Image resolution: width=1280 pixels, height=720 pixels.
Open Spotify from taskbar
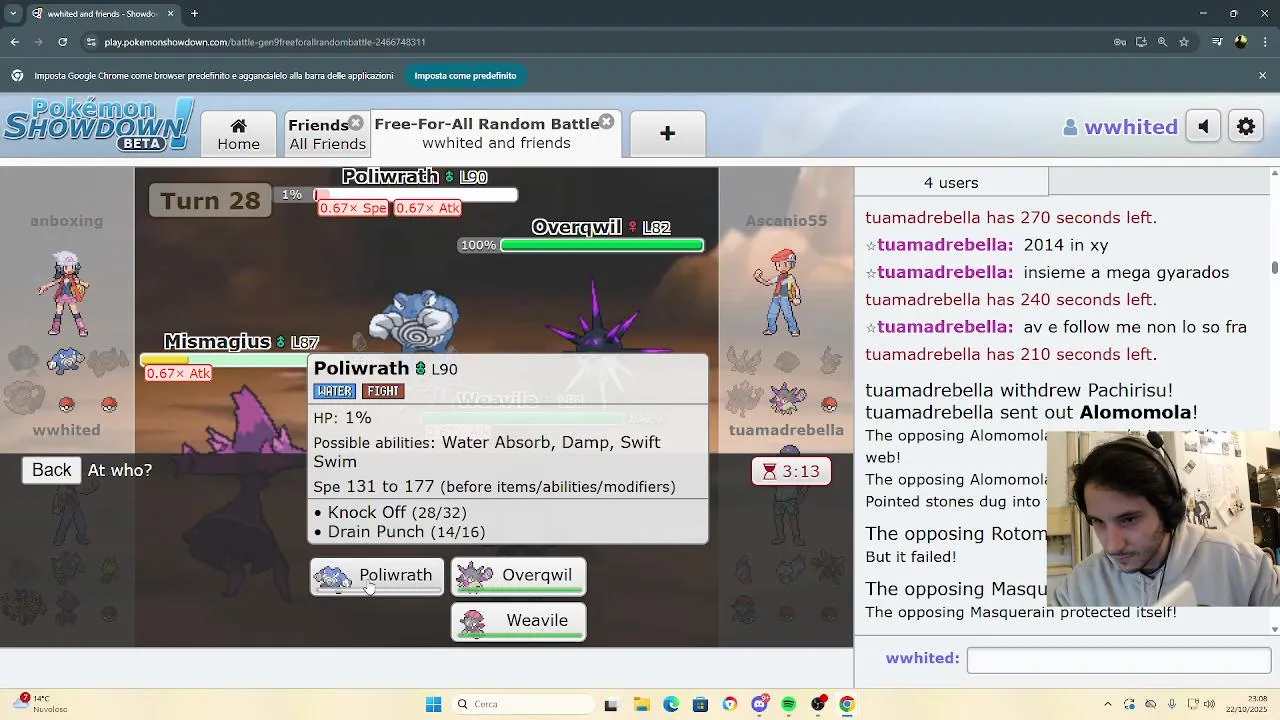tap(789, 704)
